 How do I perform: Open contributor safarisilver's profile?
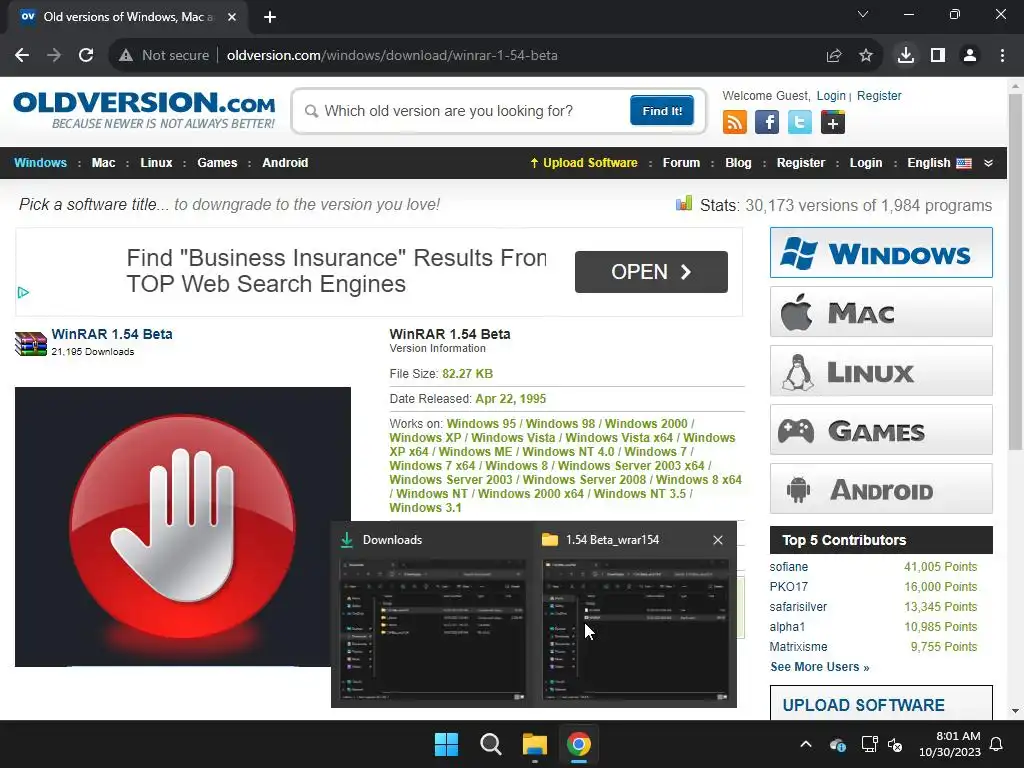click(798, 607)
